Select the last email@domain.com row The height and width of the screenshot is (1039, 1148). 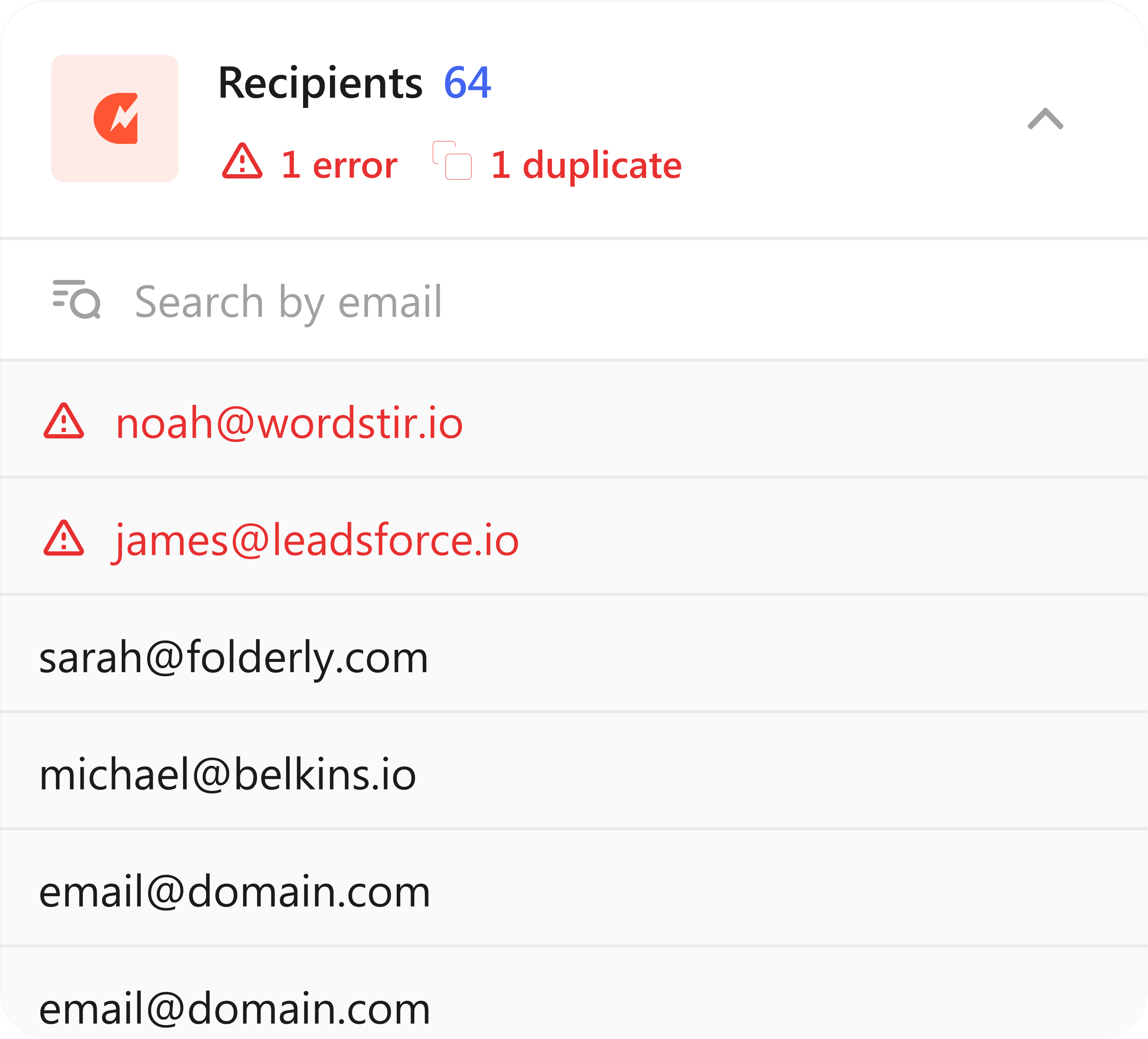[x=235, y=1008]
